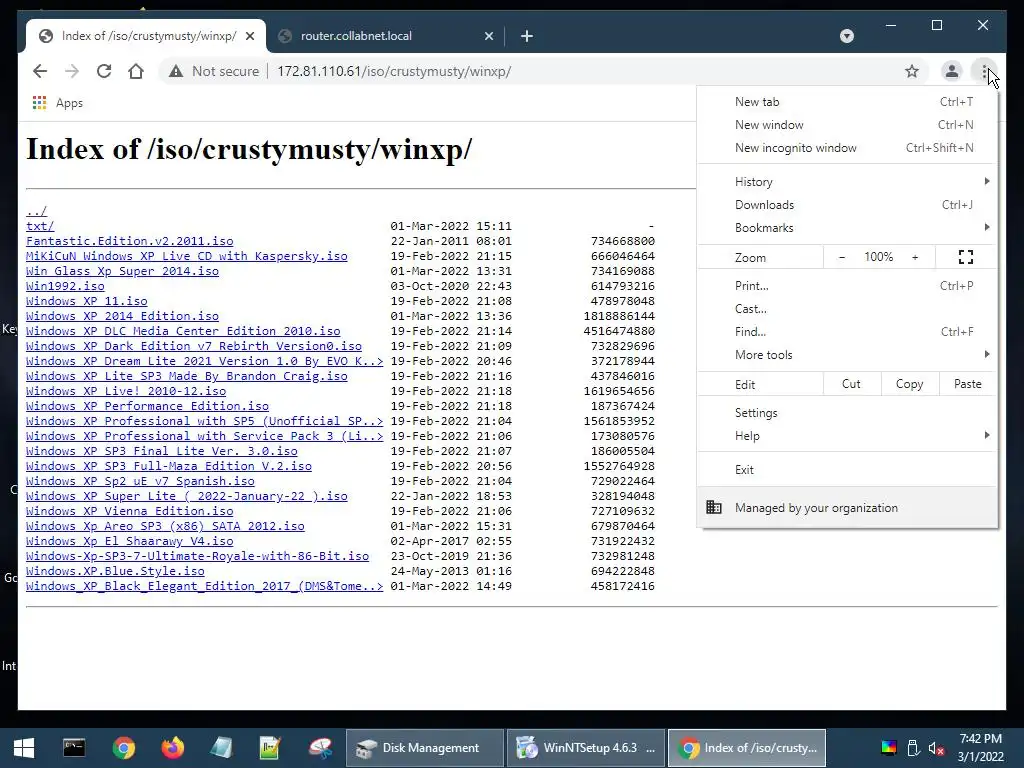Increase zoom with plus button
1024x768 pixels.
point(915,257)
